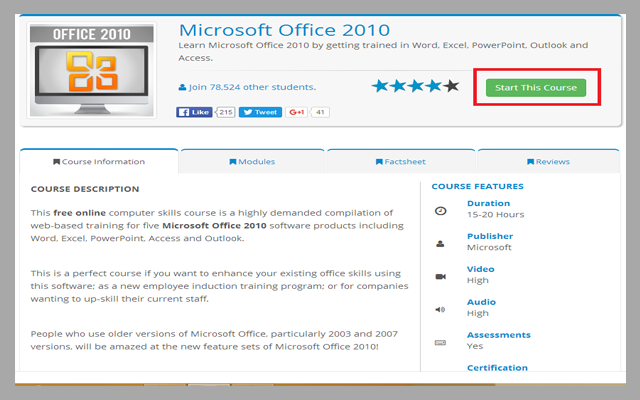This screenshot has height=400, width=640.
Task: Click the Google +1 button
Action: [297, 112]
